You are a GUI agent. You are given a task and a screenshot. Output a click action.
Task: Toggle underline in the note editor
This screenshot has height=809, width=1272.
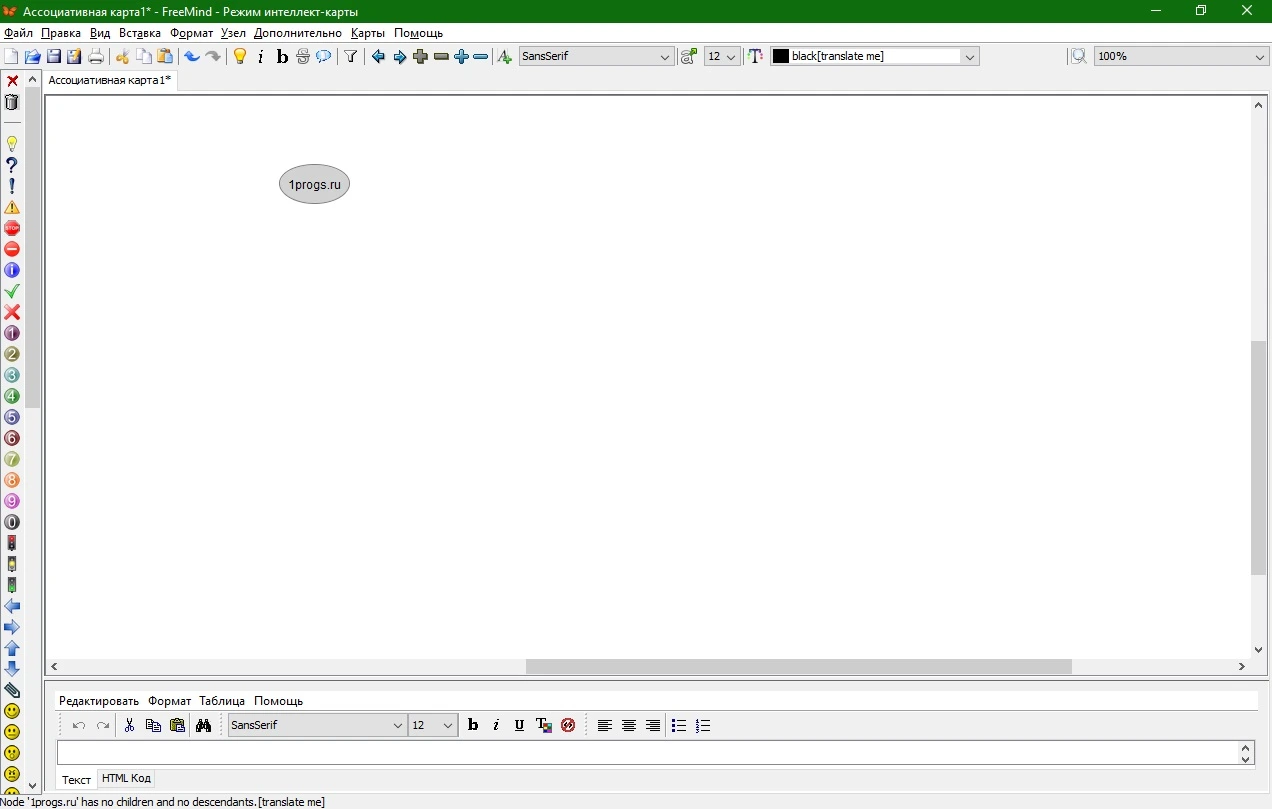click(x=519, y=726)
